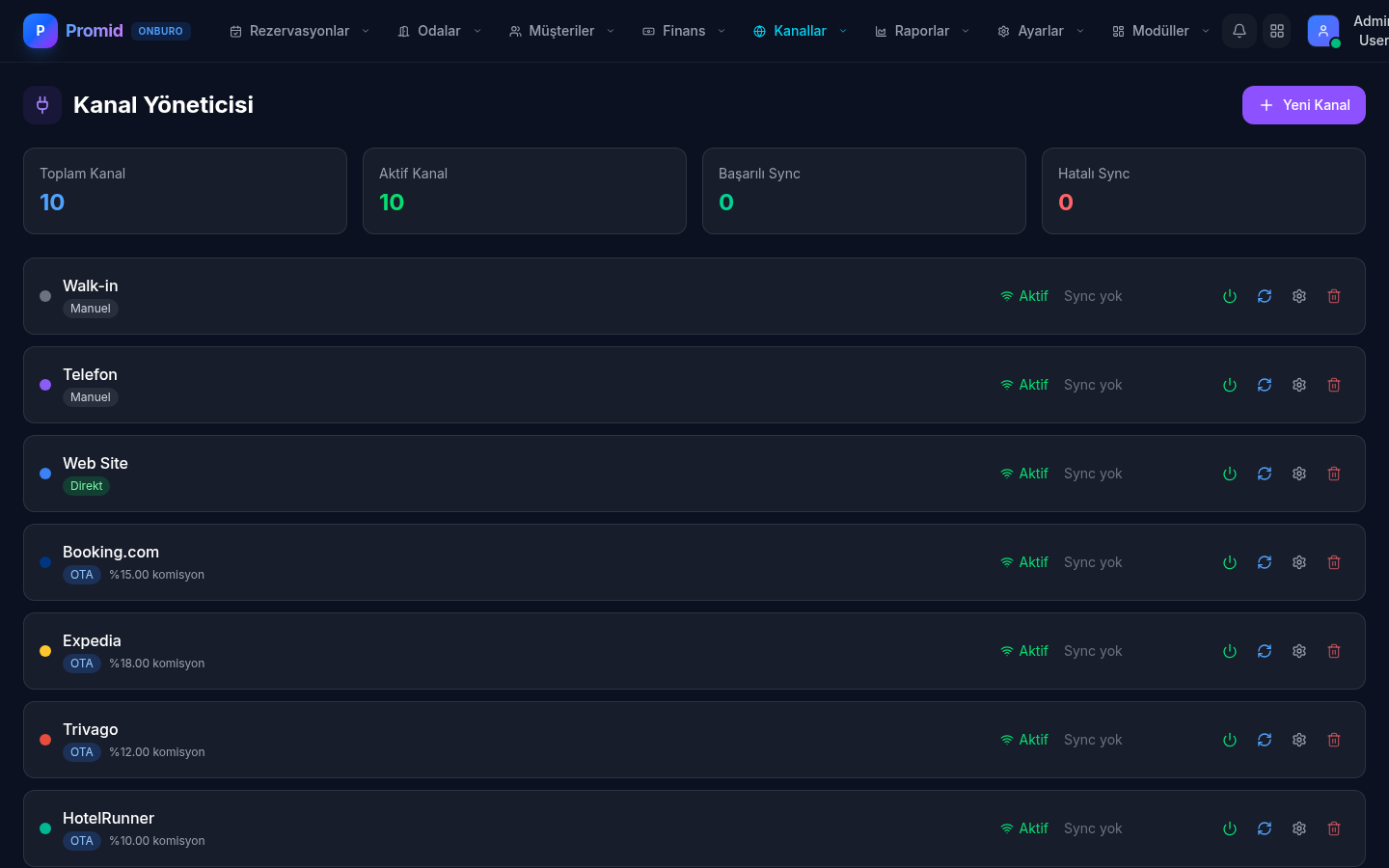Sync the Trivago channel

click(1265, 740)
